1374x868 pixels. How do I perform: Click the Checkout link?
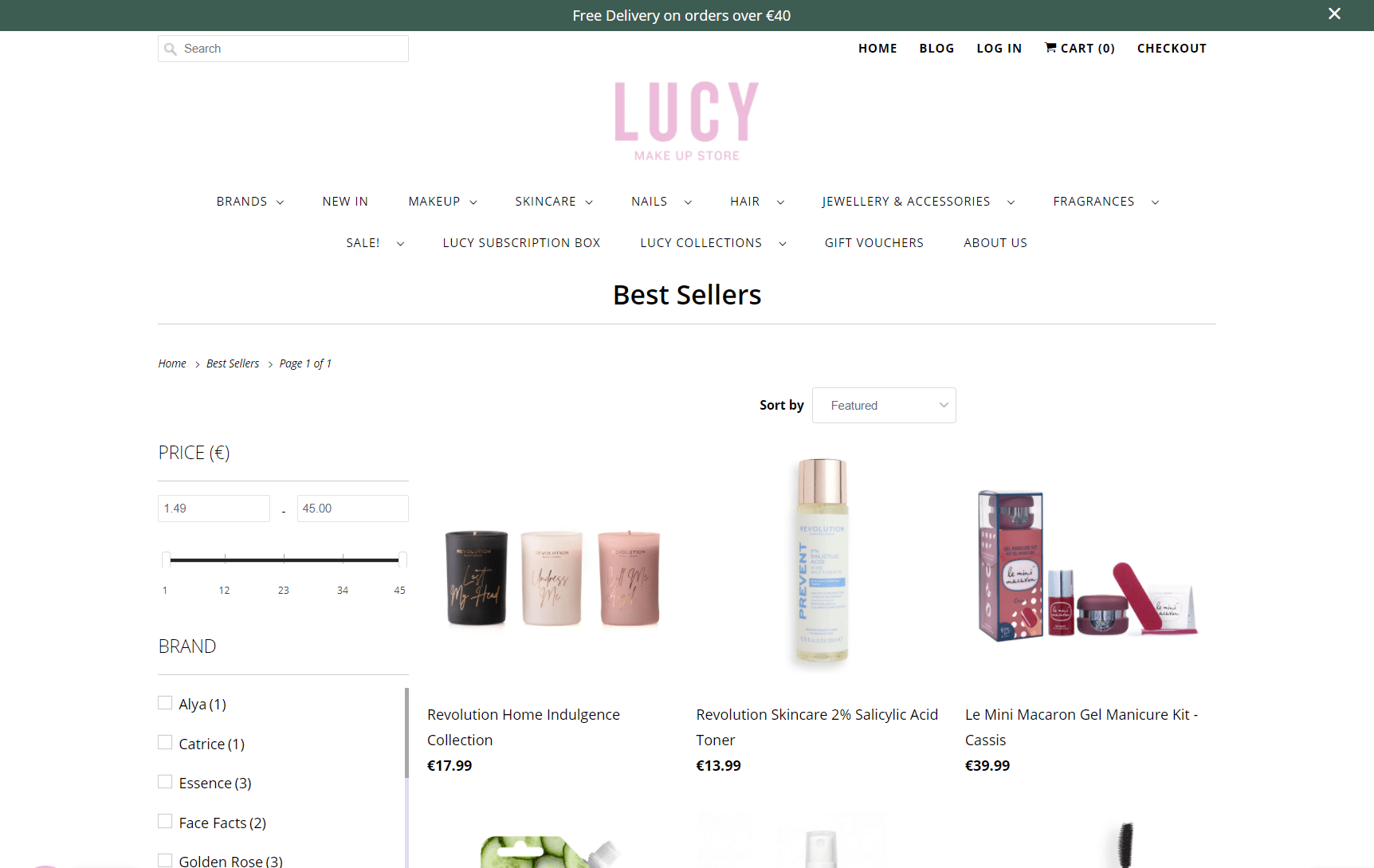click(1172, 48)
